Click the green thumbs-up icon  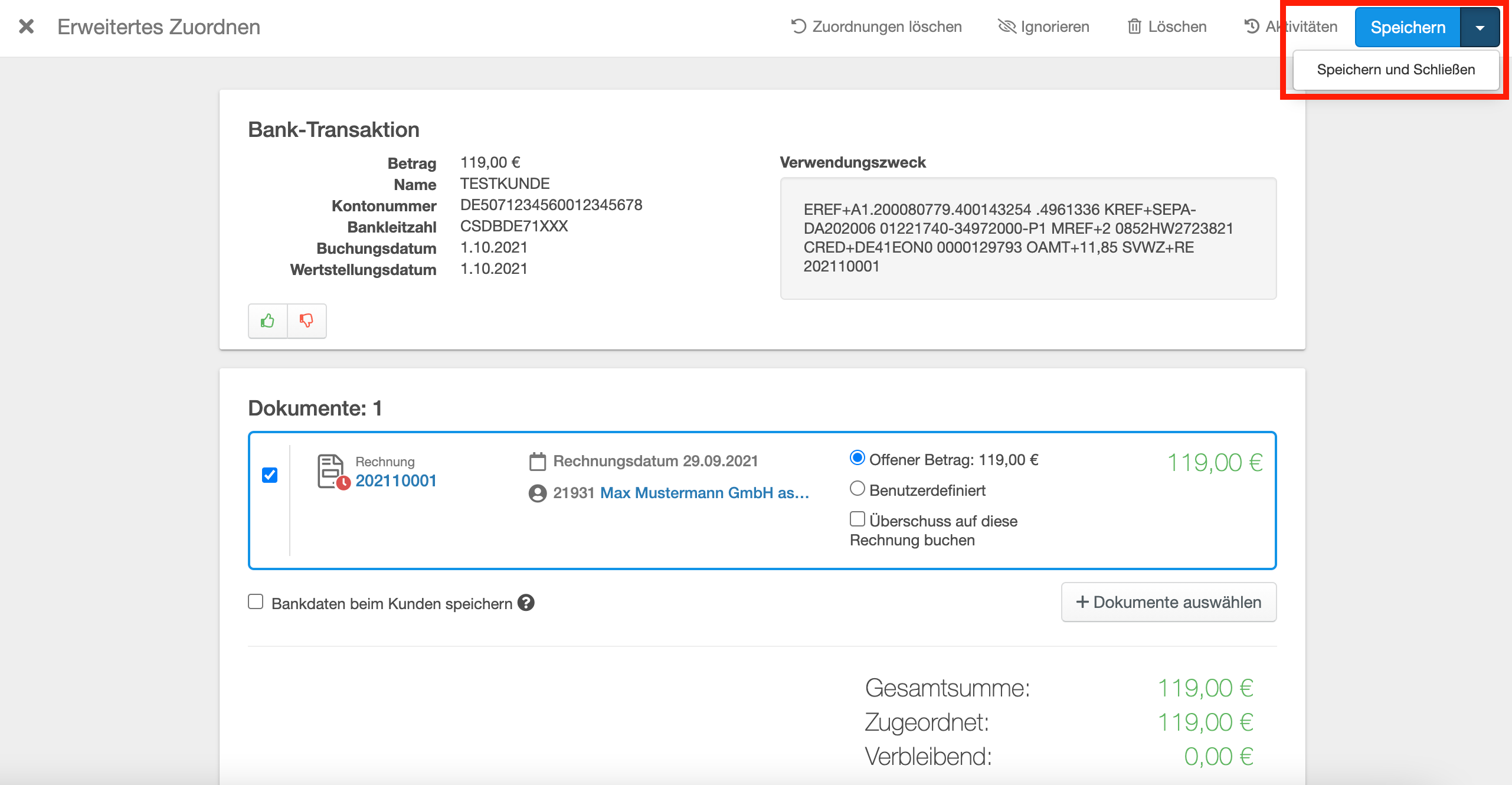click(268, 320)
